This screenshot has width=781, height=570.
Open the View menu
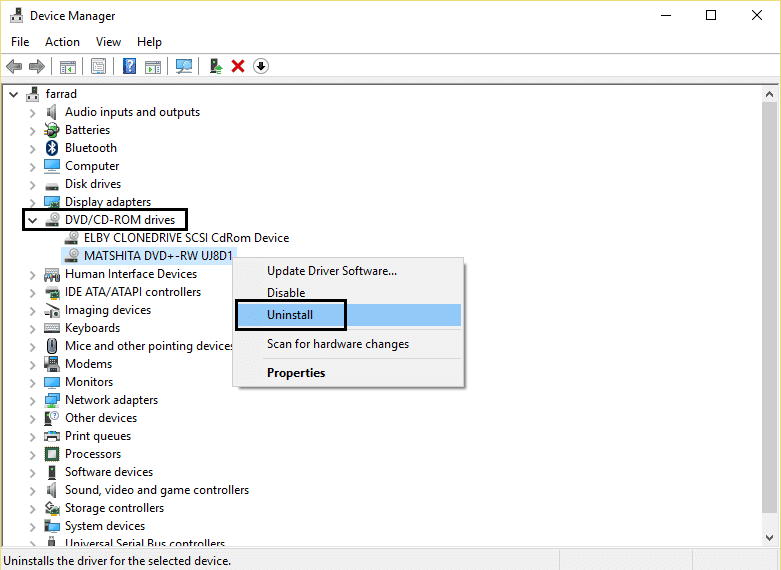click(x=108, y=42)
